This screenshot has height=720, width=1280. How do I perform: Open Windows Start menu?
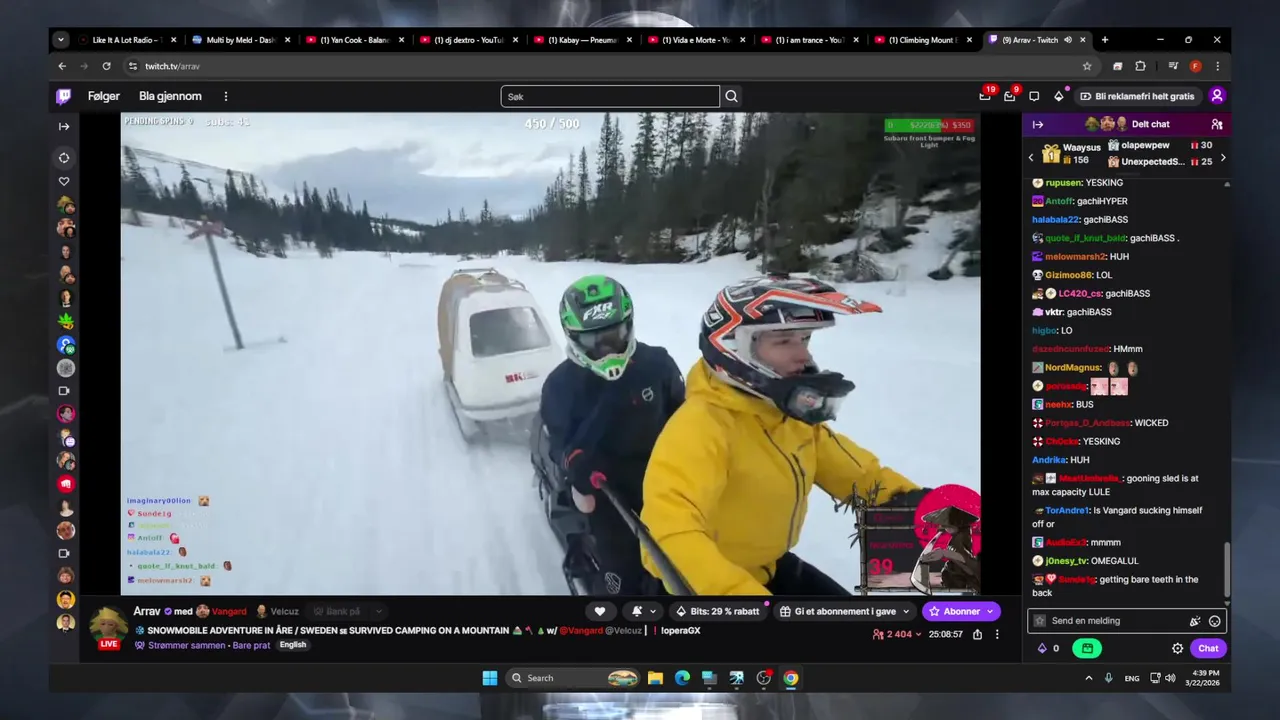pyautogui.click(x=490, y=678)
